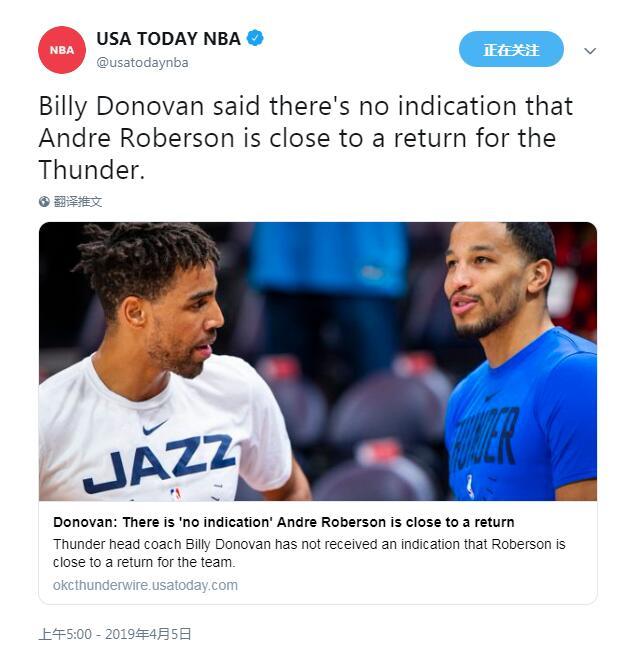The height and width of the screenshot is (652, 633).
Task: Open the USA TODAY NBA account name
Action: tap(168, 39)
